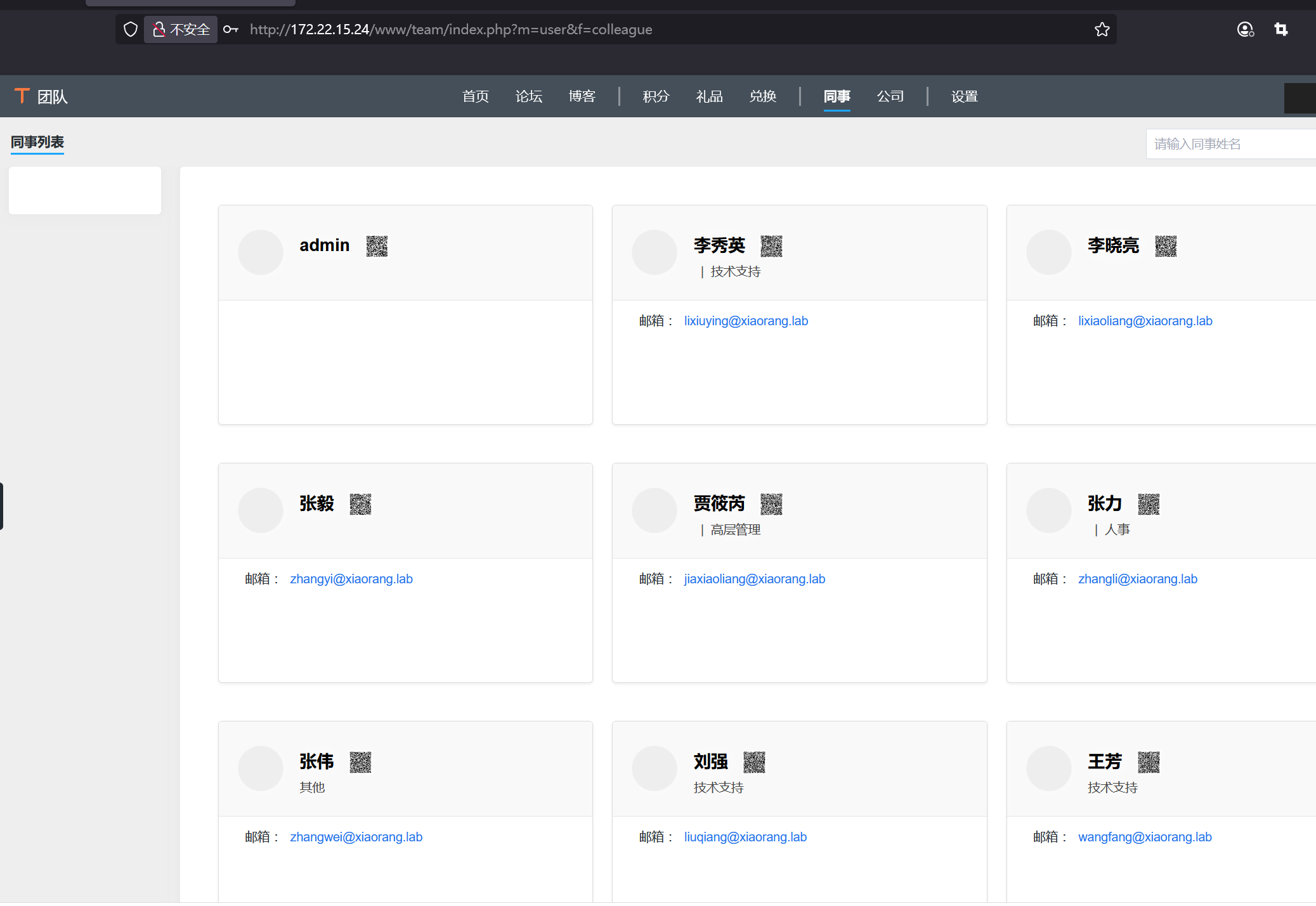The height and width of the screenshot is (906, 1316).
Task: Select 公司 in the top navigation
Action: tap(890, 96)
